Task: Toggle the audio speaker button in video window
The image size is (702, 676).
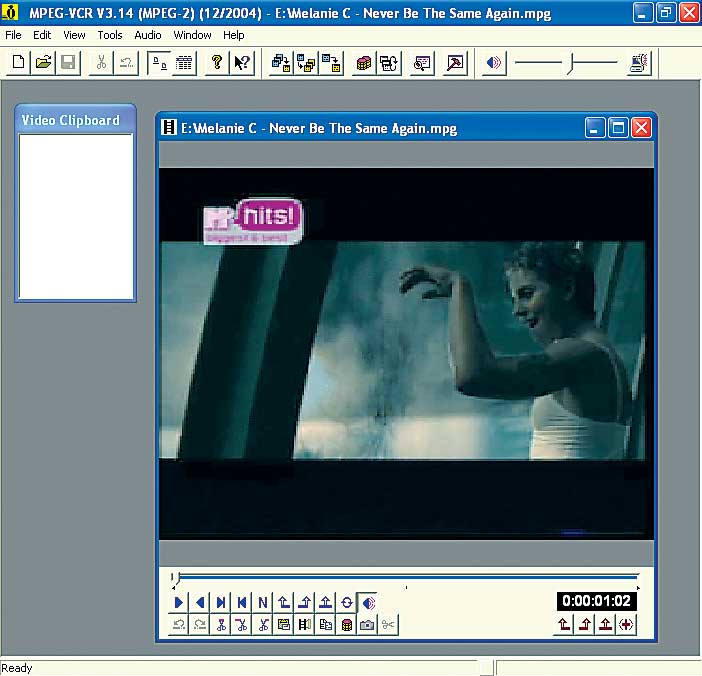Action: (x=368, y=603)
